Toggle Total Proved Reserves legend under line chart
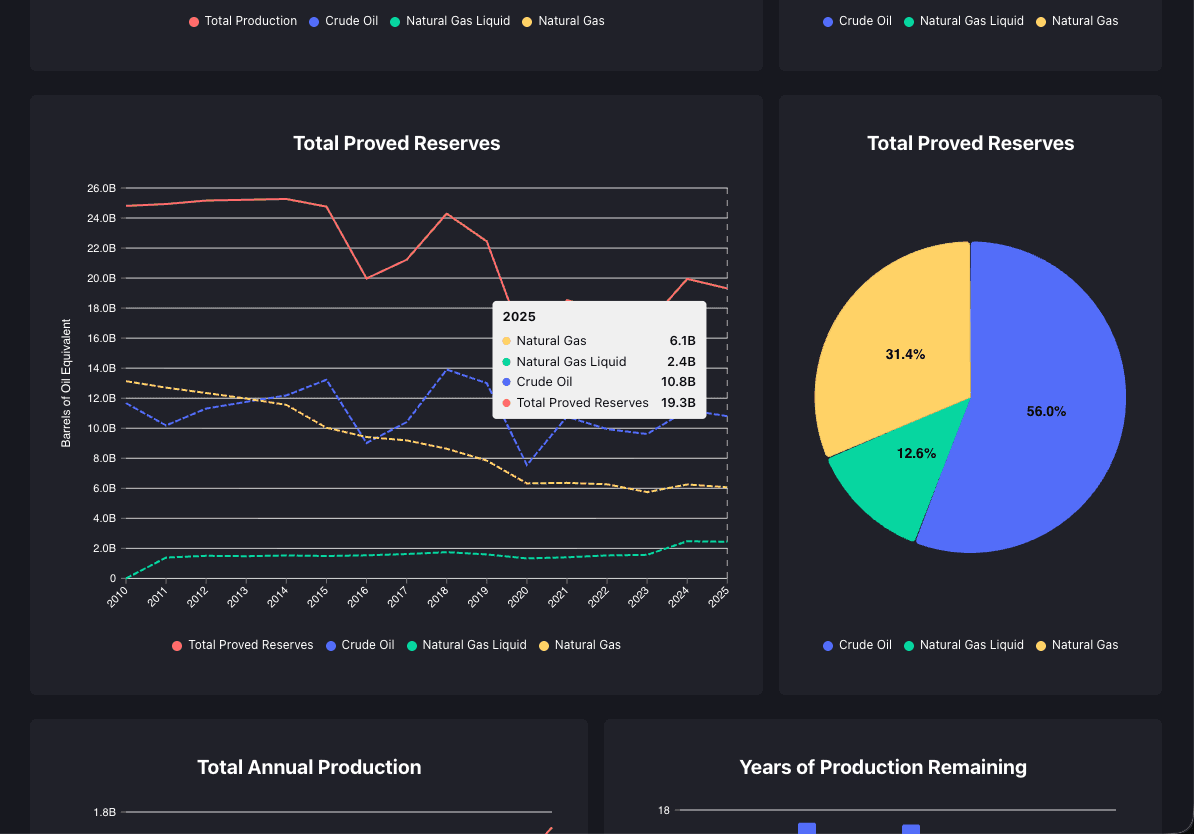Screen dimensions: 1194x834 243,645
